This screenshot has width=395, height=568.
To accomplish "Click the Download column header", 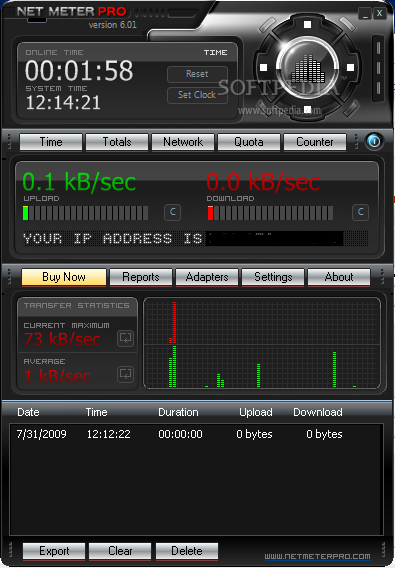I will click(318, 412).
